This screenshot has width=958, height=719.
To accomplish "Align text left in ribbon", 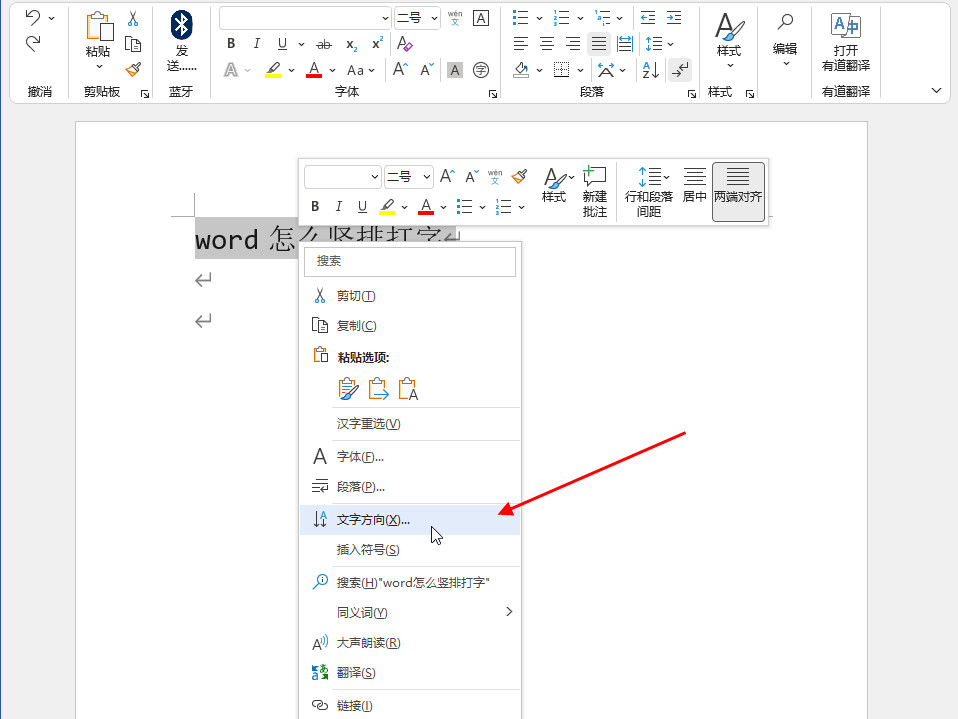I will point(521,44).
